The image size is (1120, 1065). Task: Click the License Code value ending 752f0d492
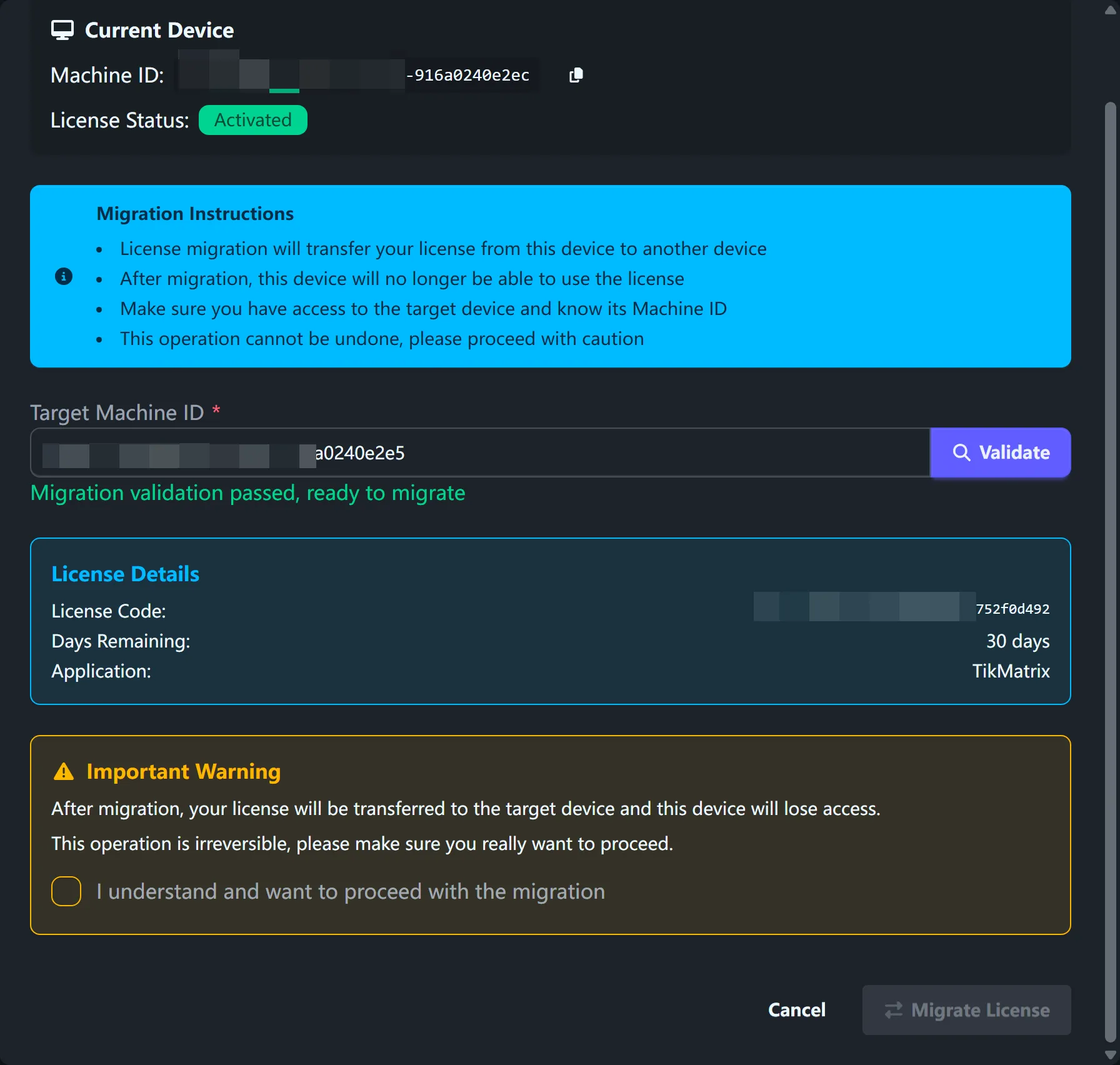point(1012,609)
